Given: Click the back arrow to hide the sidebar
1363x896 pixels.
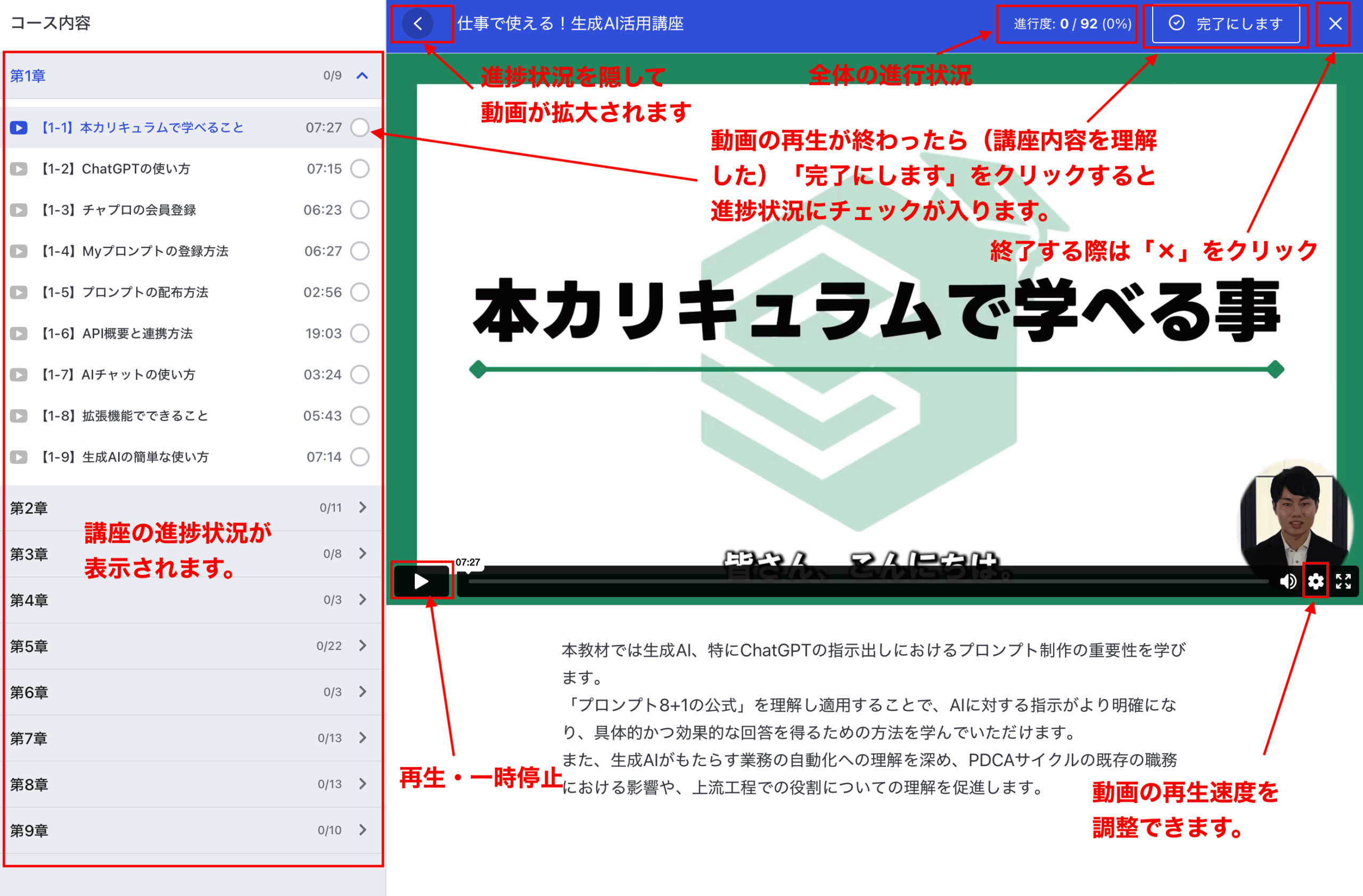Looking at the screenshot, I should point(417,23).
